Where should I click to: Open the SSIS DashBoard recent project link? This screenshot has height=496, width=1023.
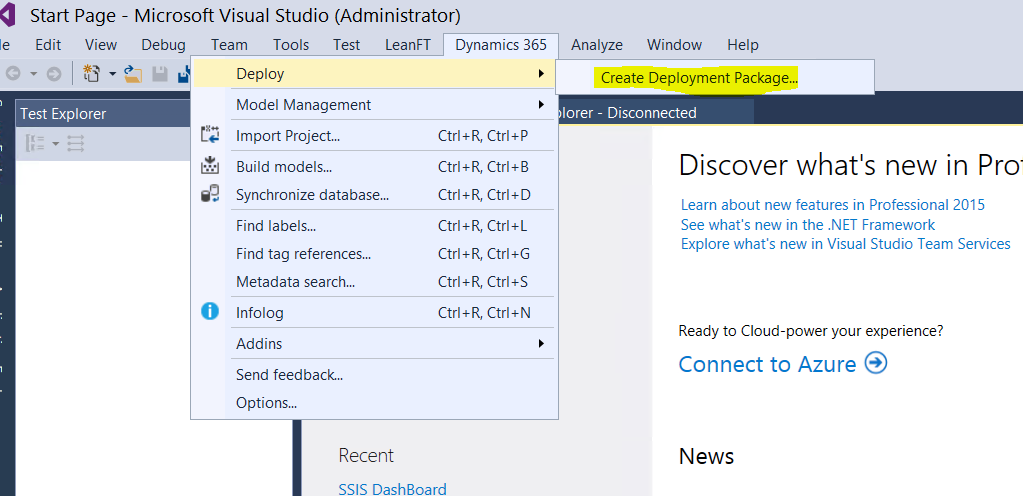(392, 489)
